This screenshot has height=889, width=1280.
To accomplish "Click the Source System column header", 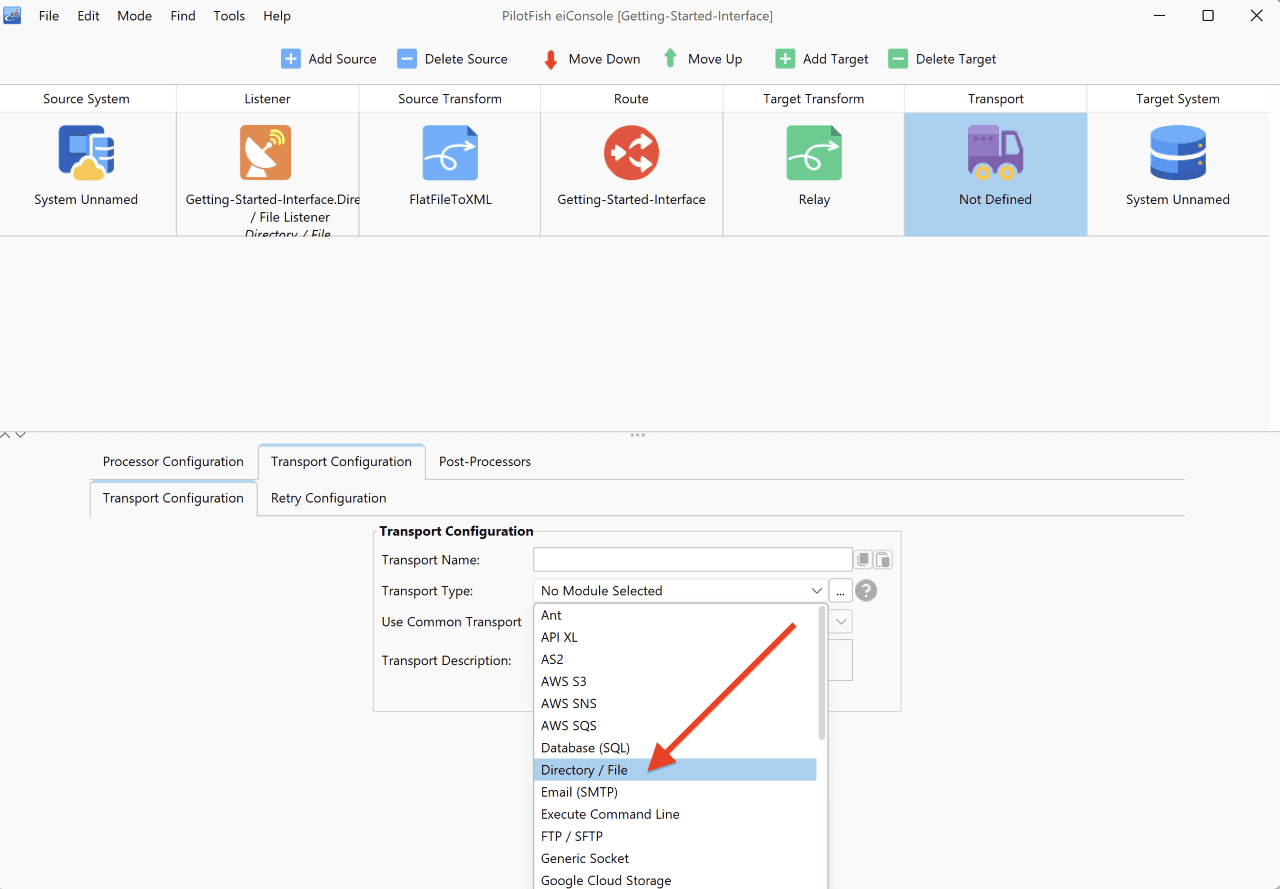I will click(x=87, y=99).
